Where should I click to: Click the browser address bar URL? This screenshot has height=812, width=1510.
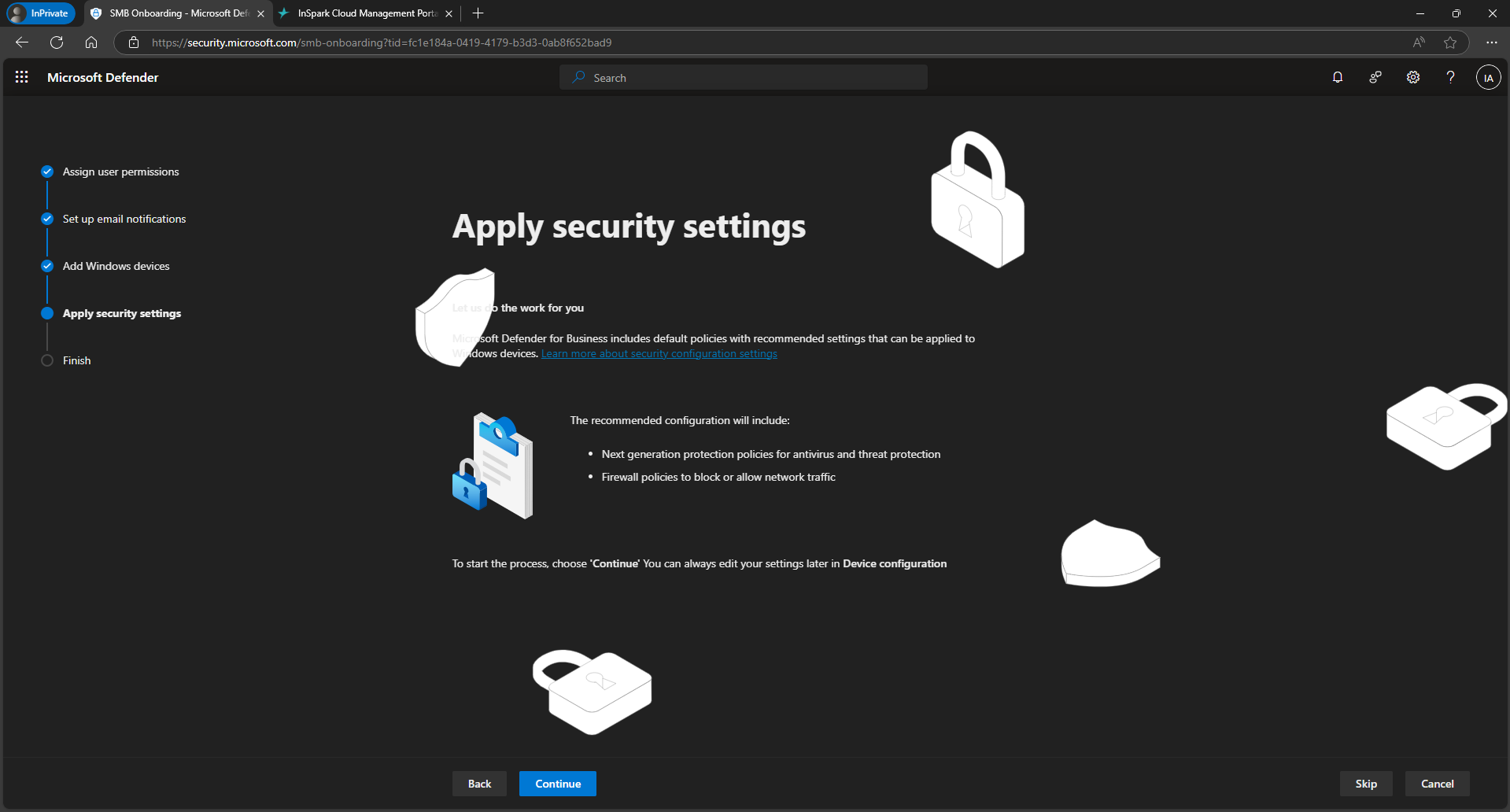[x=382, y=42]
